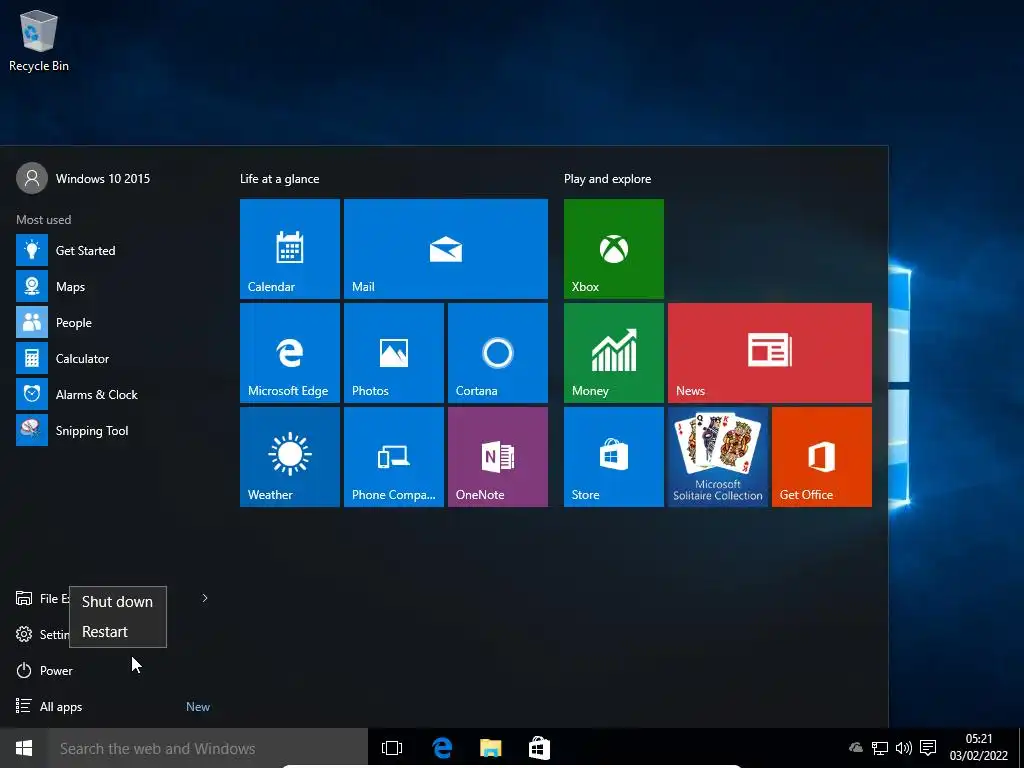
Task: Click the Life at a glance heading
Action: (280, 179)
